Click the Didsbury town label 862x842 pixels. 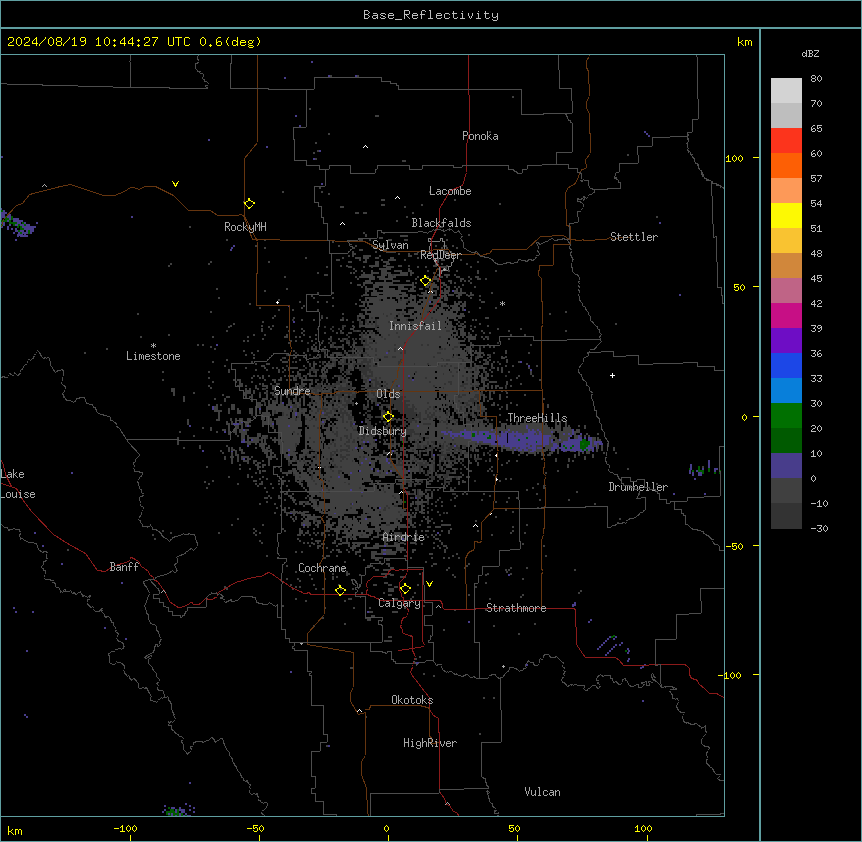pos(382,431)
